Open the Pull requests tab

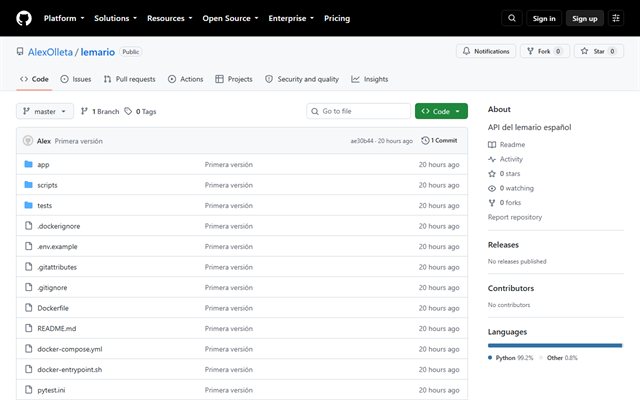click(x=129, y=79)
